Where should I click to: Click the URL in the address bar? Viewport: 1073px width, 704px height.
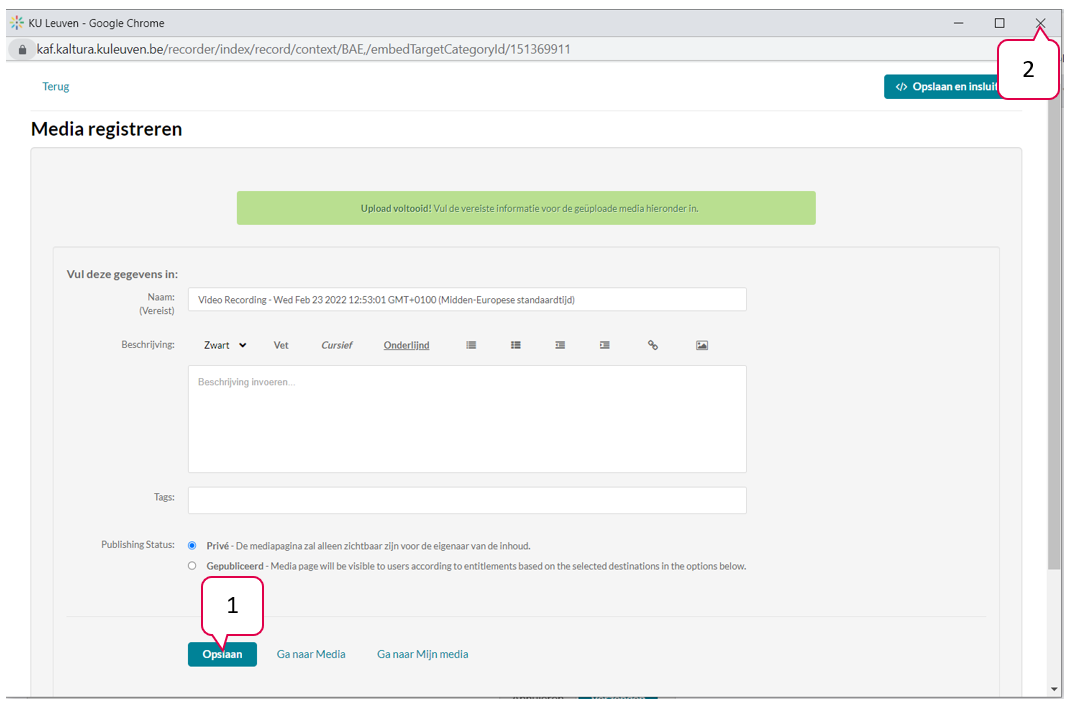[x=304, y=49]
